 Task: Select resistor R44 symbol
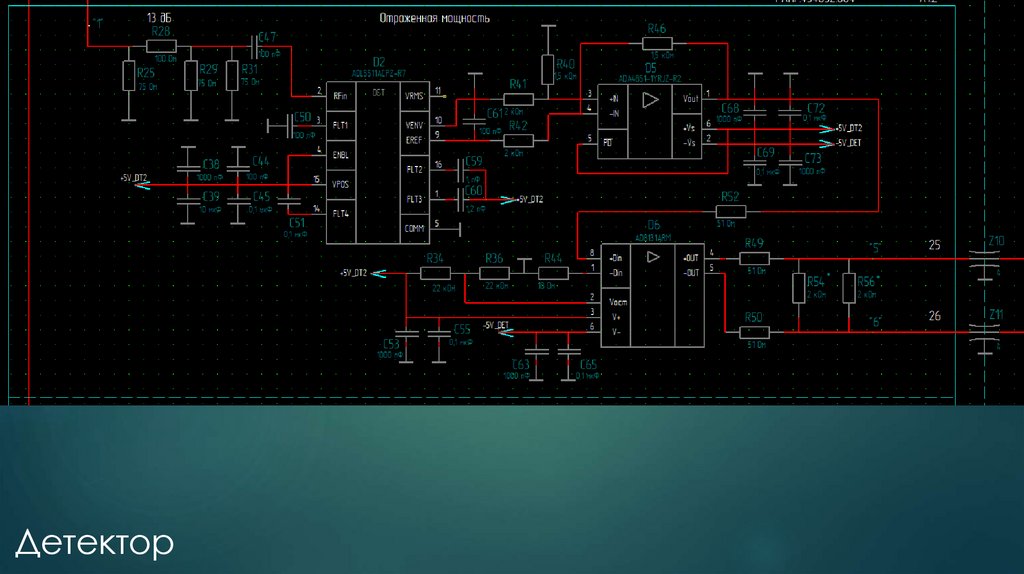point(553,274)
